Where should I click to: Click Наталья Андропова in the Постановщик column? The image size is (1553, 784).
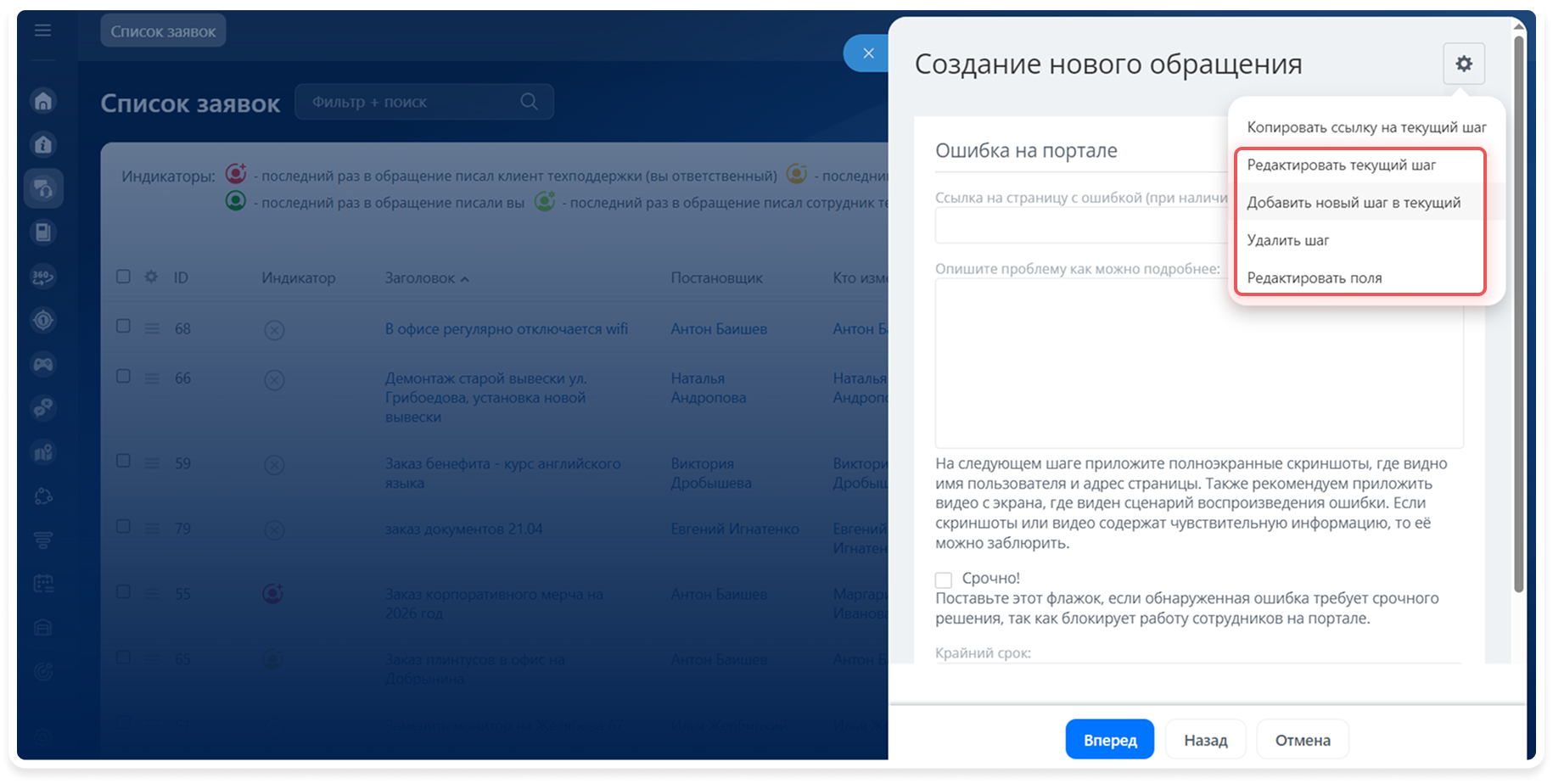709,388
